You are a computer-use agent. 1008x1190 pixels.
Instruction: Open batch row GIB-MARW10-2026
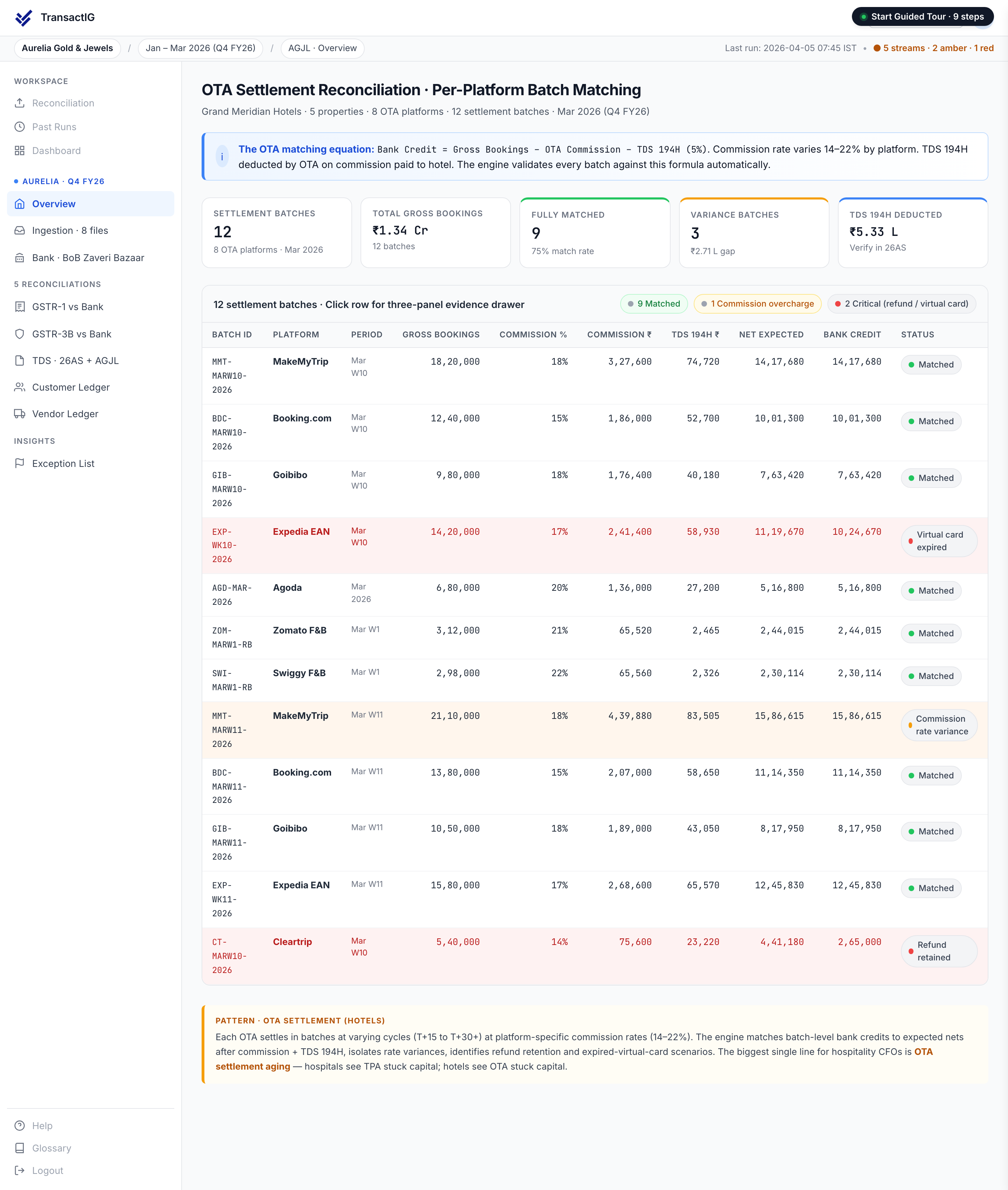(x=594, y=489)
